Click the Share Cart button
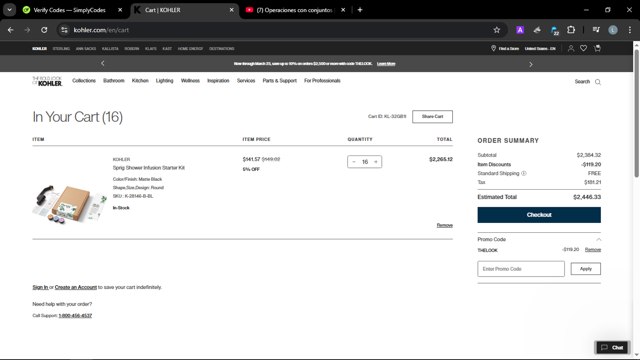This screenshot has width=640, height=360. 432,117
